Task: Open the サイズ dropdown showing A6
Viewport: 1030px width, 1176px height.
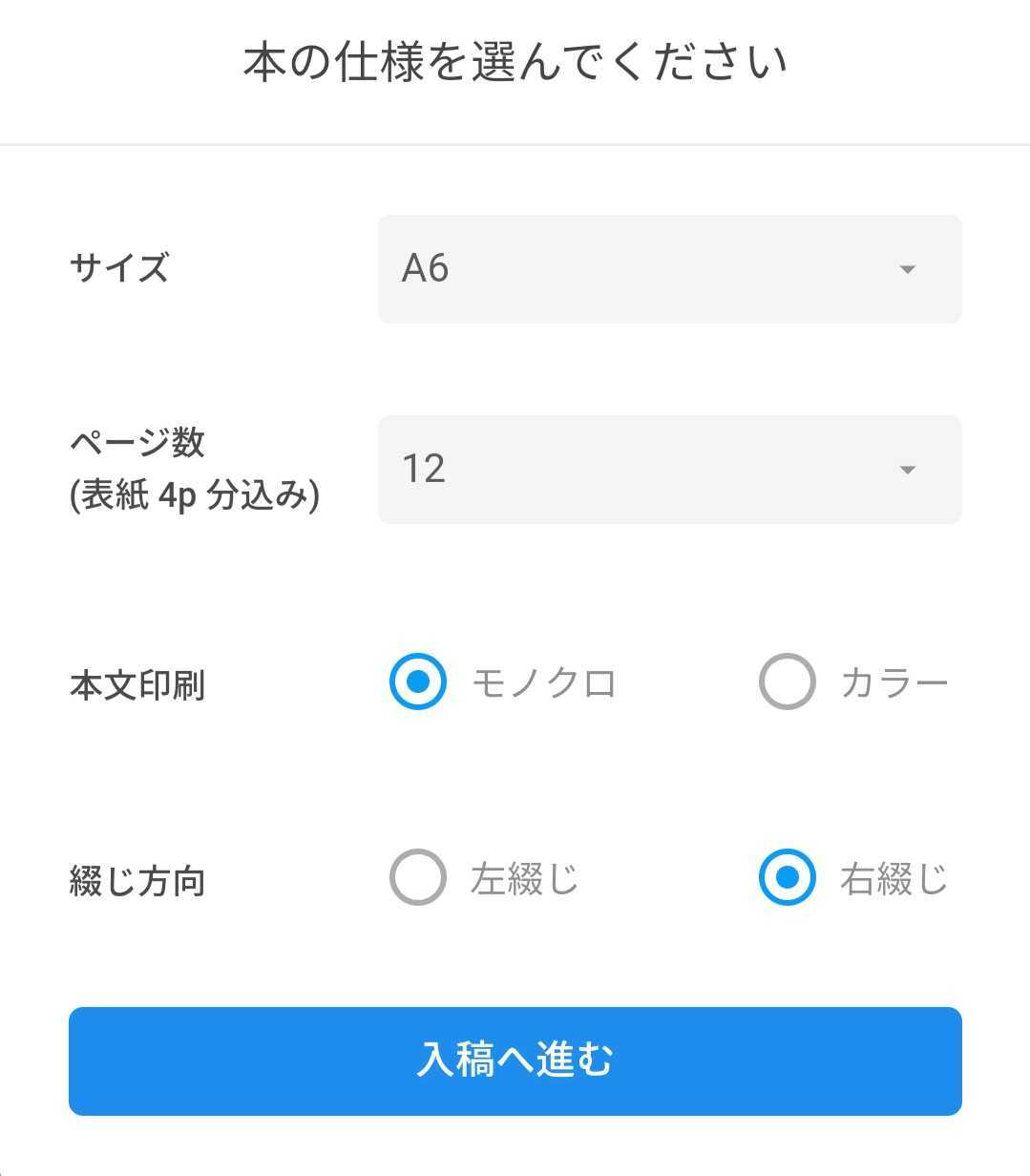Action: click(x=668, y=269)
